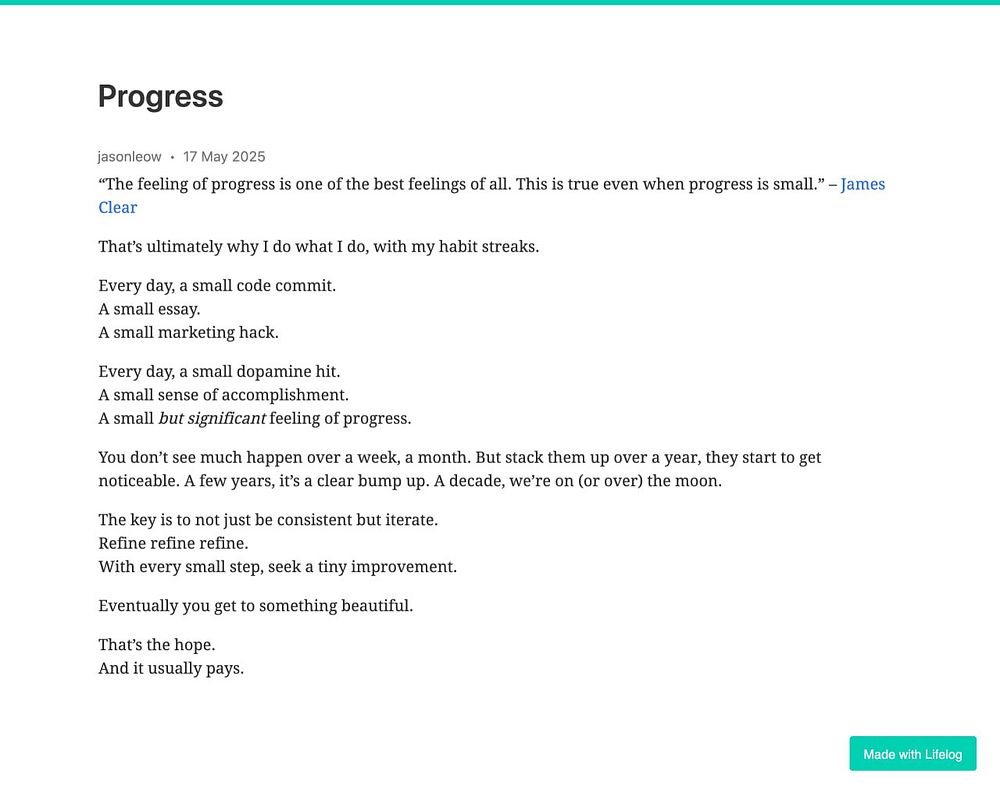1000x791 pixels.
Task: Click the 'Refine refine refine.' line
Action: click(173, 543)
